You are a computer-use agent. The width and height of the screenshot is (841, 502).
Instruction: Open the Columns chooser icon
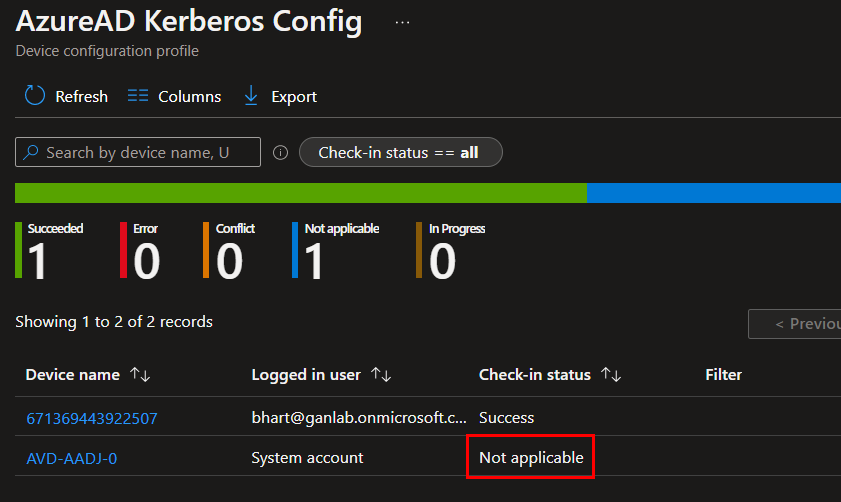click(138, 96)
